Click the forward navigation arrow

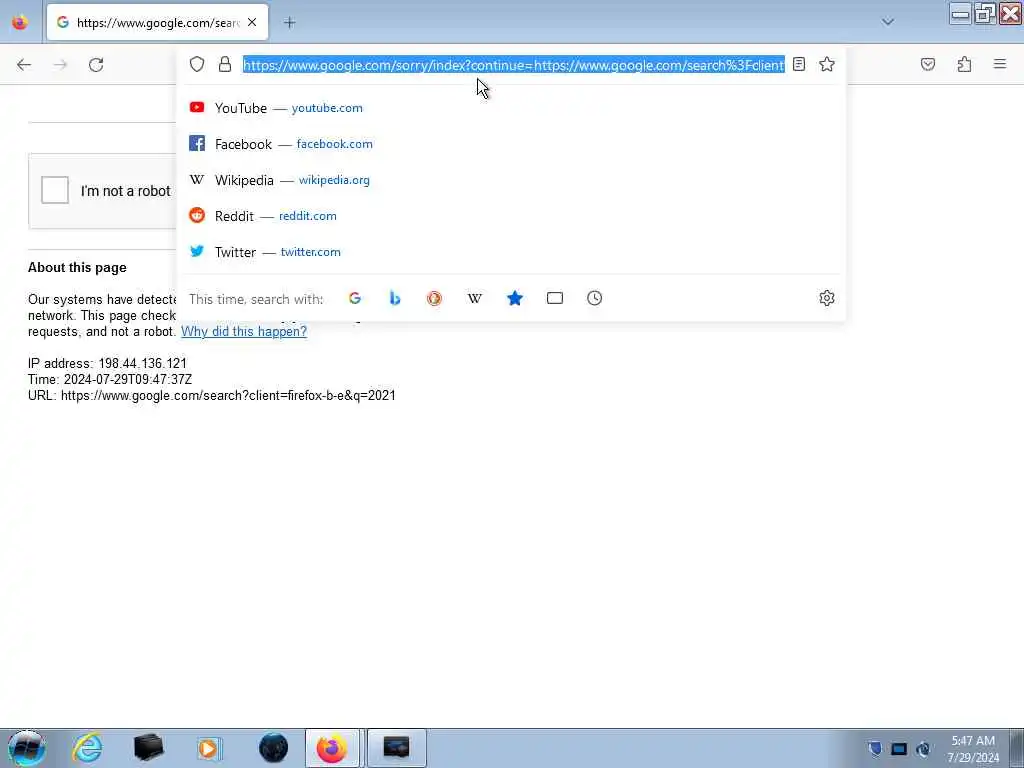click(60, 65)
